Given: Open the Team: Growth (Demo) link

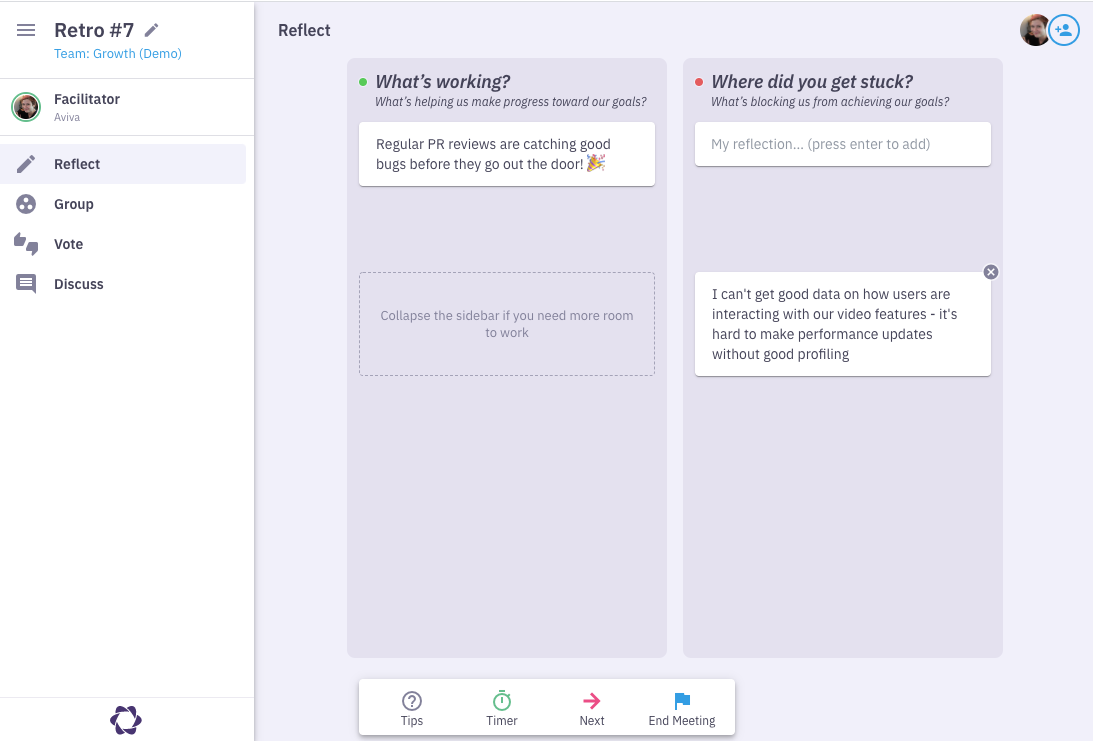Looking at the screenshot, I should pos(118,54).
